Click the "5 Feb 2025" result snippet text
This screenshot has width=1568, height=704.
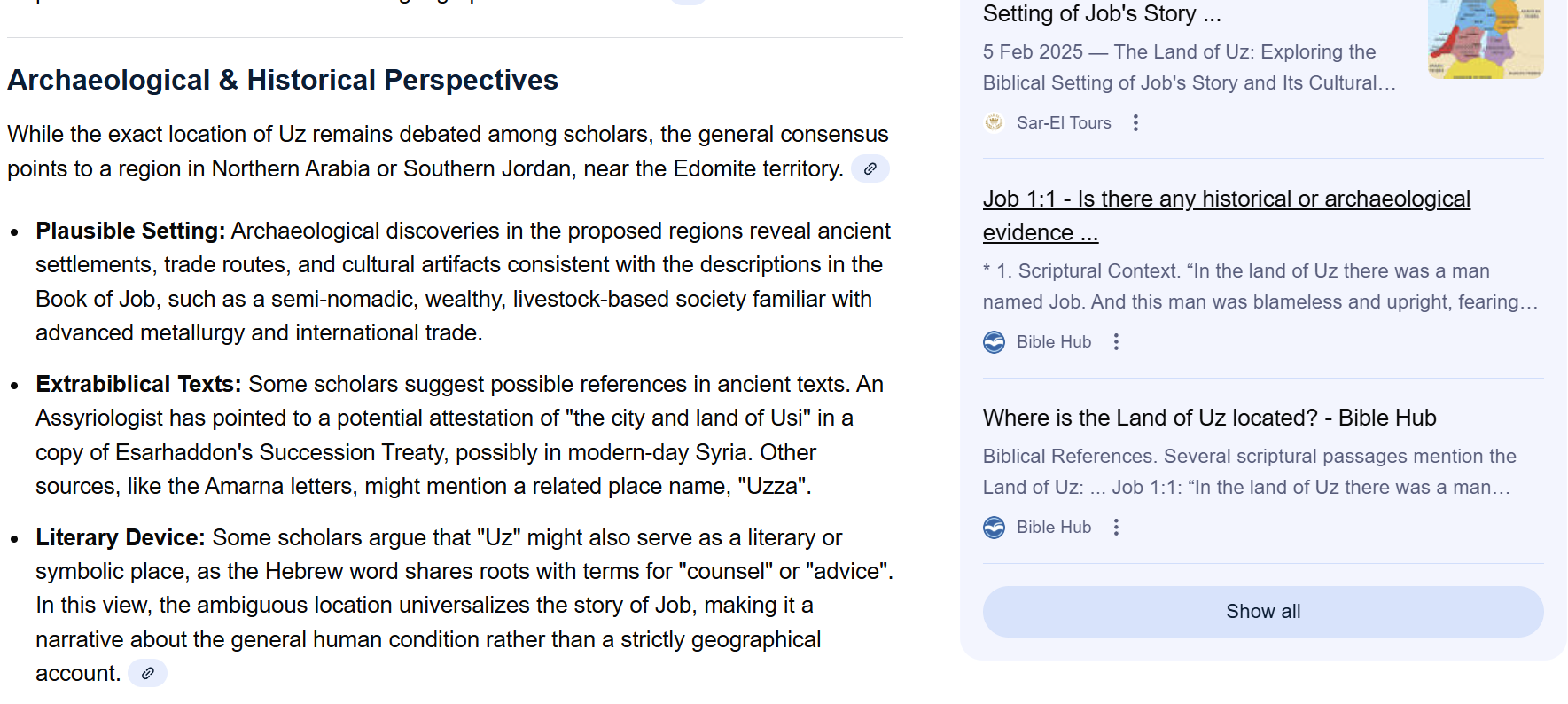1188,67
